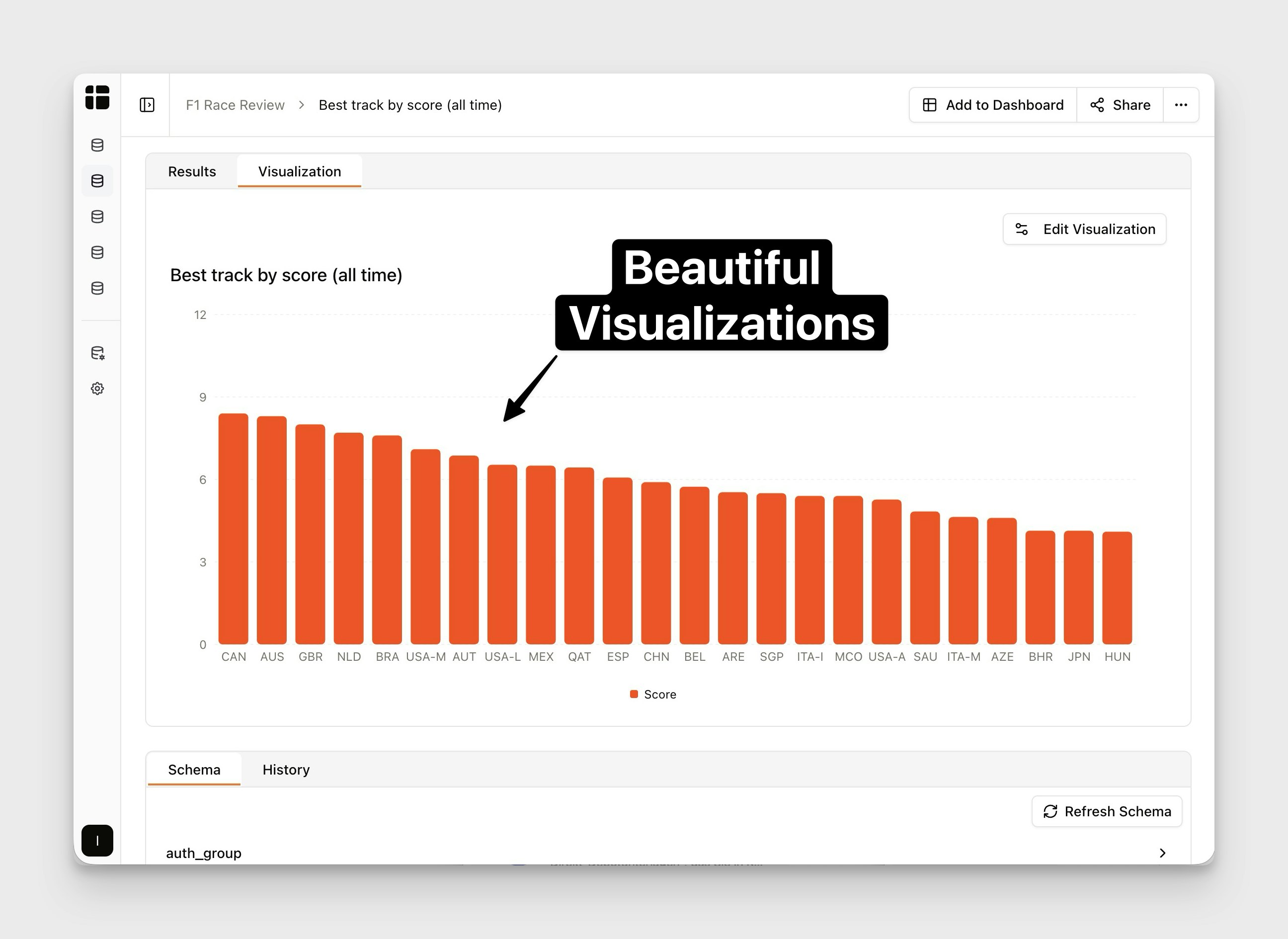Switch to the Results tab

[x=191, y=172]
